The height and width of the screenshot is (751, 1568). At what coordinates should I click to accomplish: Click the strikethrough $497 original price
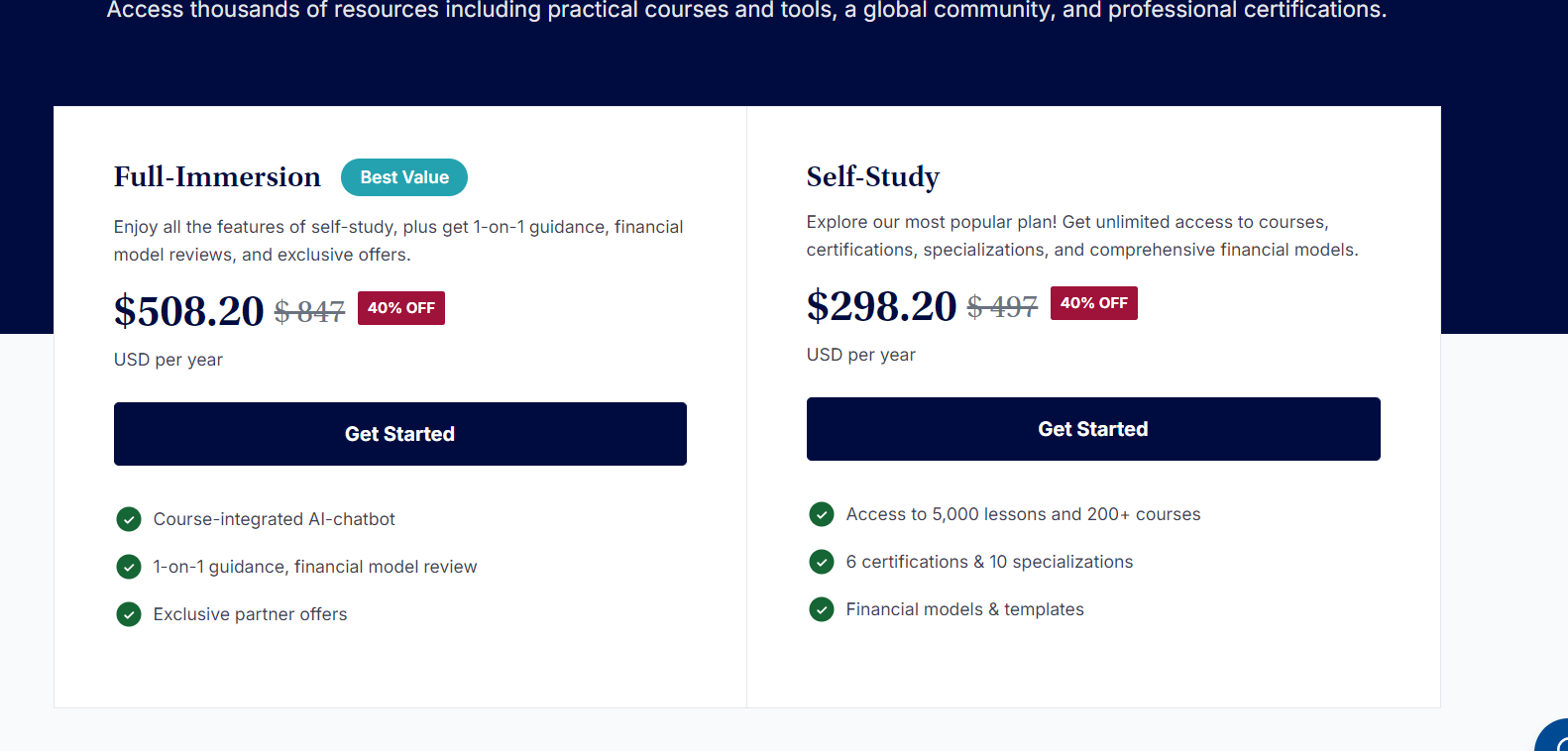coord(1002,307)
